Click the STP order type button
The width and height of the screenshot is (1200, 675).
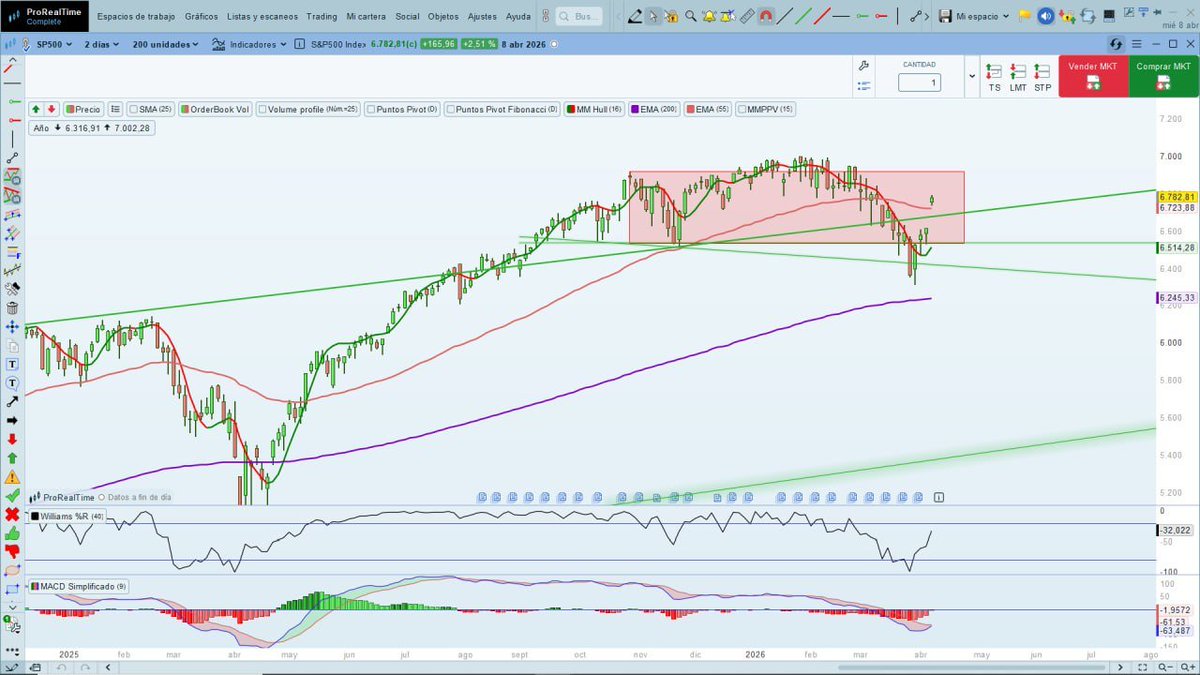[x=1042, y=78]
